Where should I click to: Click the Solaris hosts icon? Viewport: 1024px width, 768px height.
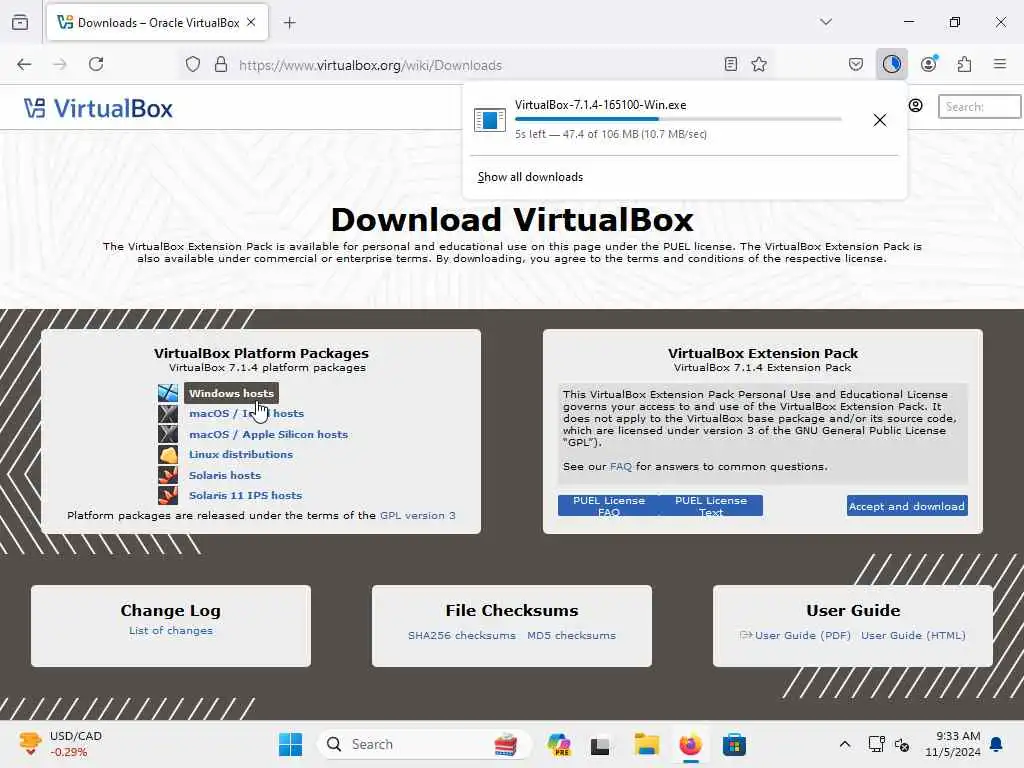click(168, 475)
